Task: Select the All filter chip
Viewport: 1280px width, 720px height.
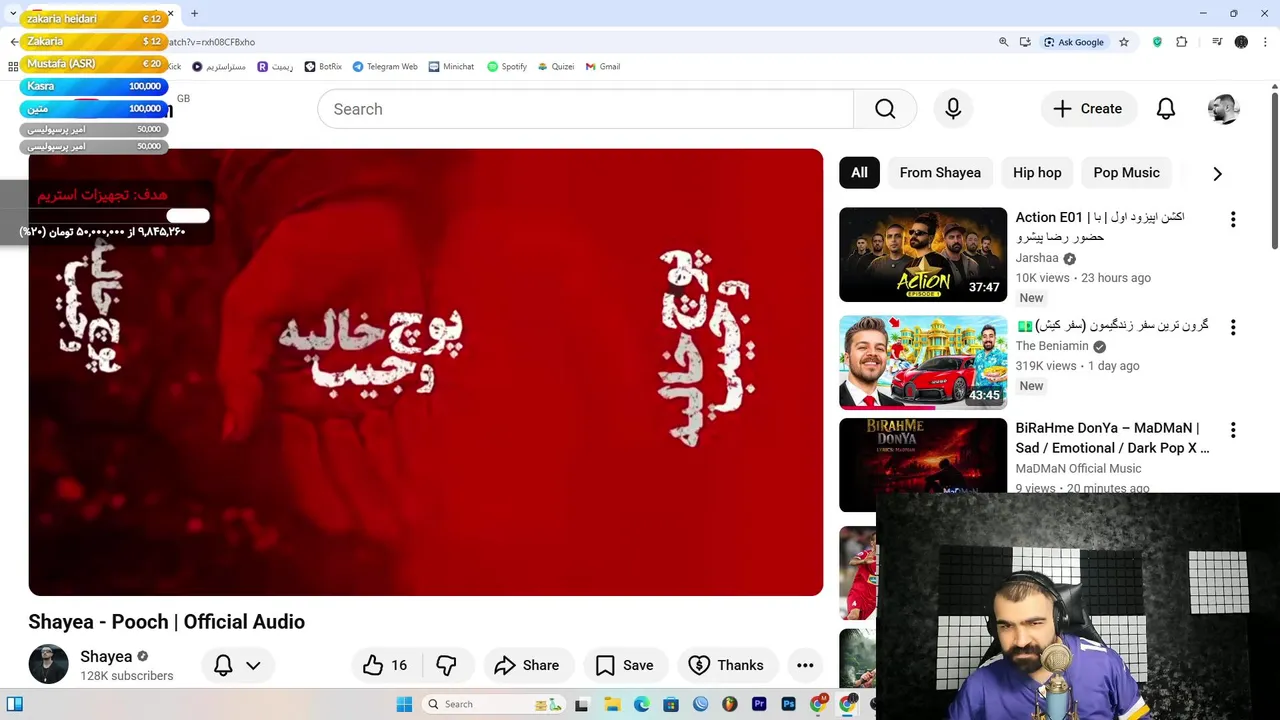Action: (859, 173)
